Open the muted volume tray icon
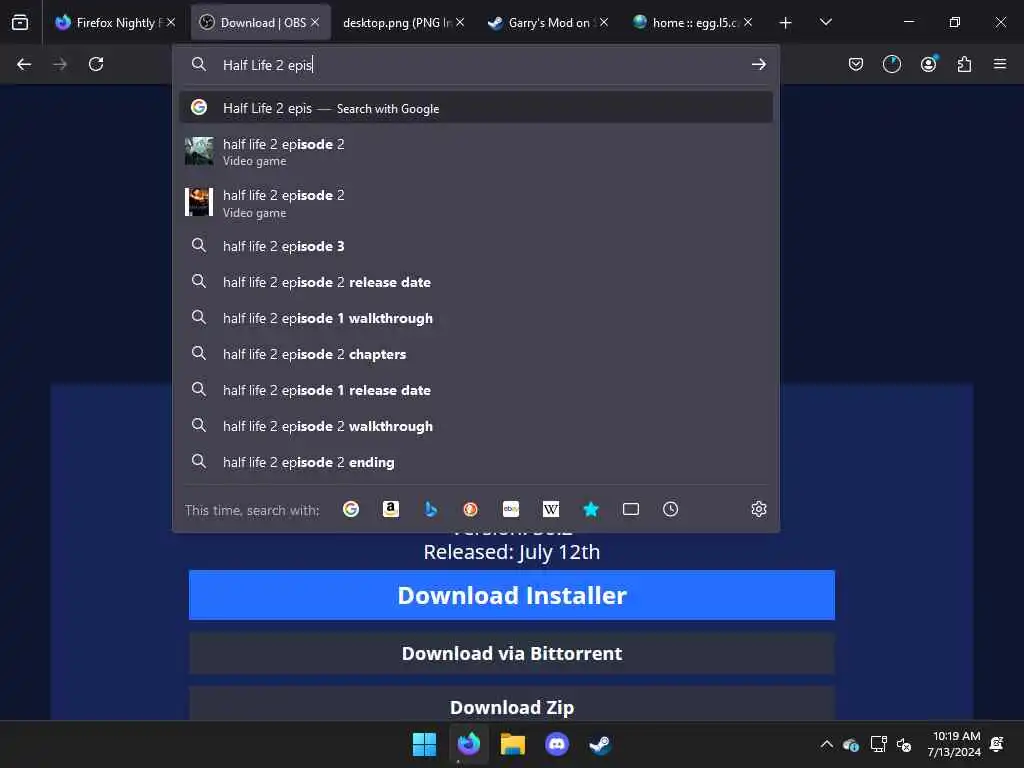 (904, 744)
